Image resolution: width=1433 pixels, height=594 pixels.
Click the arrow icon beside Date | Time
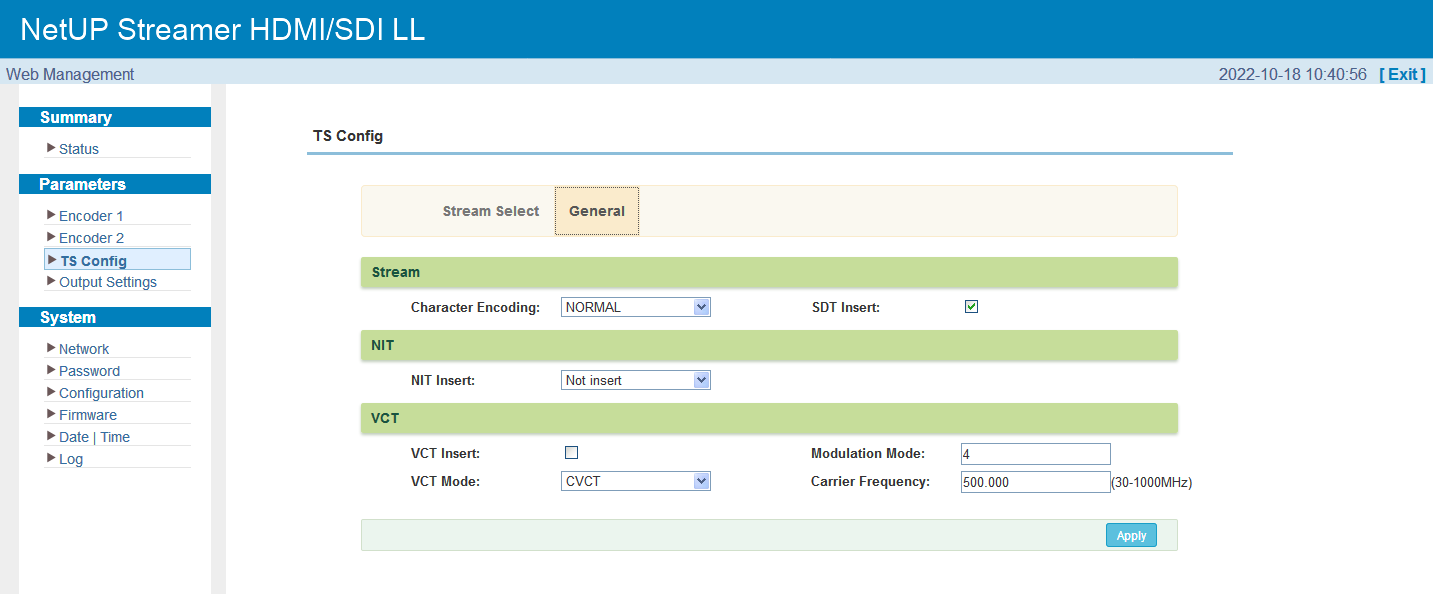pos(51,436)
